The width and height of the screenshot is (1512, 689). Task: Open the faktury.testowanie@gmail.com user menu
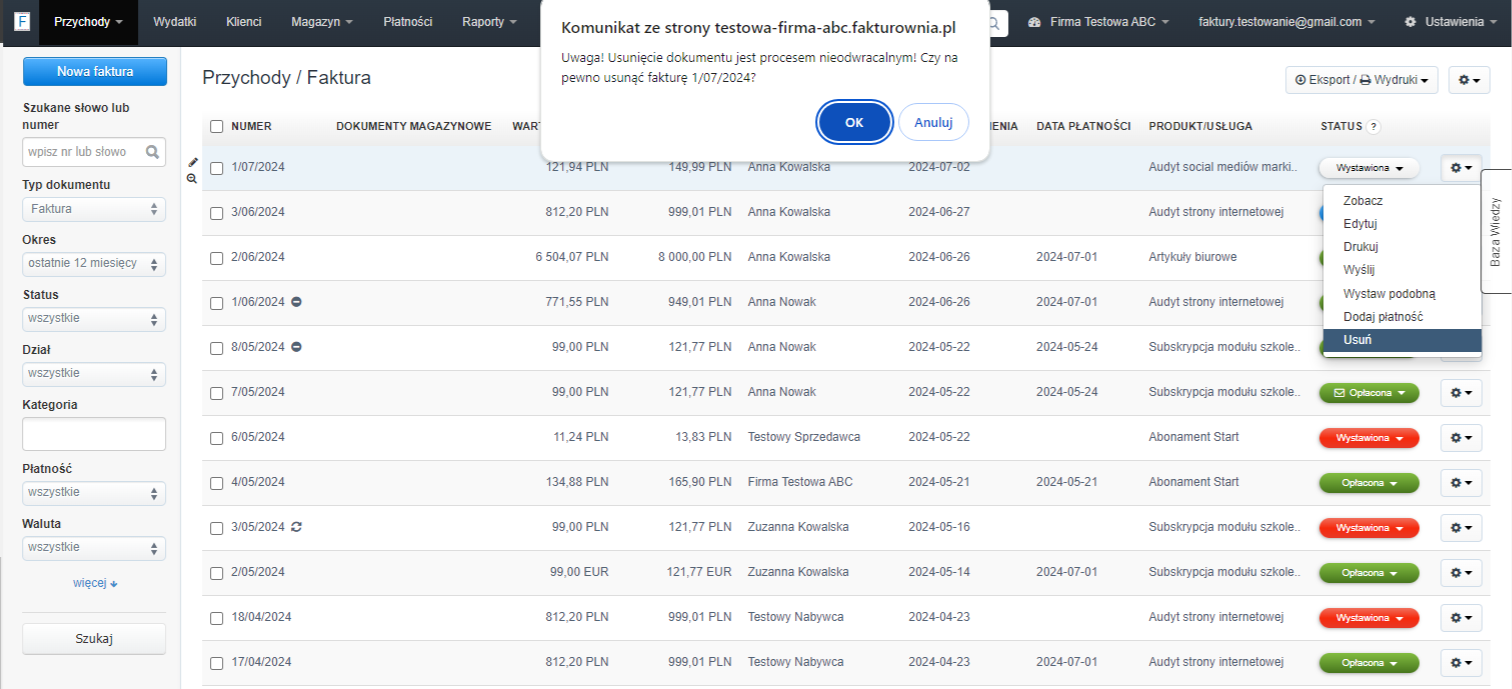click(1286, 22)
